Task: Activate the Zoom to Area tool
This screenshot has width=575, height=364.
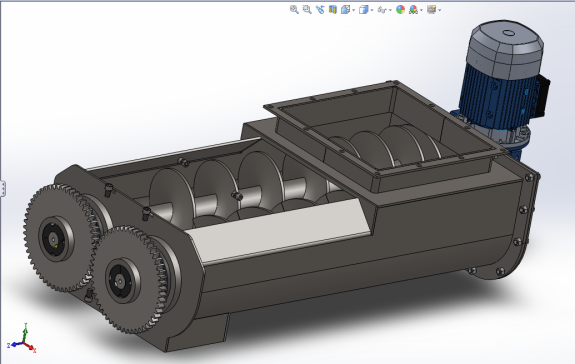Action: click(x=307, y=10)
